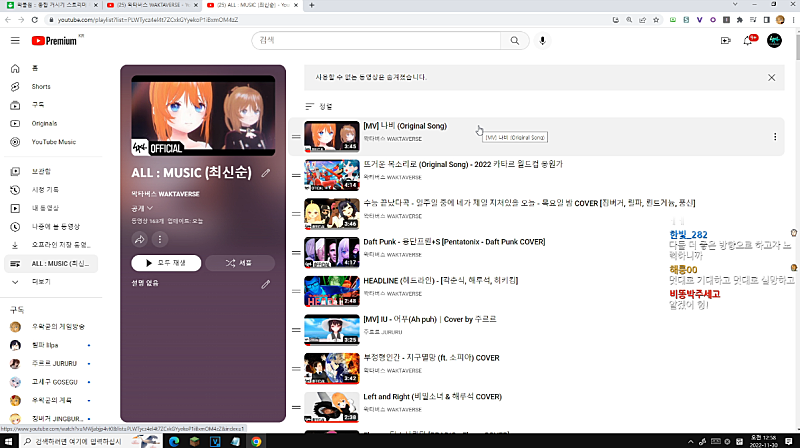Edit the playlist title pencil icon
The image size is (800, 448).
[266, 173]
